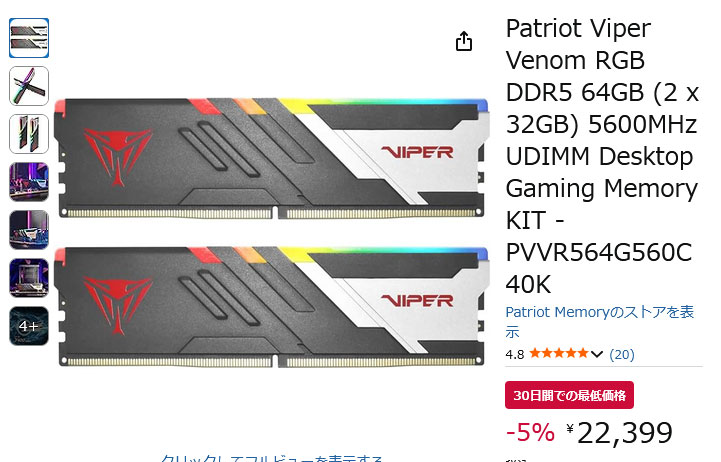Select the vertical RAM sticks thumbnail
This screenshot has height=462, width=721.
click(29, 134)
